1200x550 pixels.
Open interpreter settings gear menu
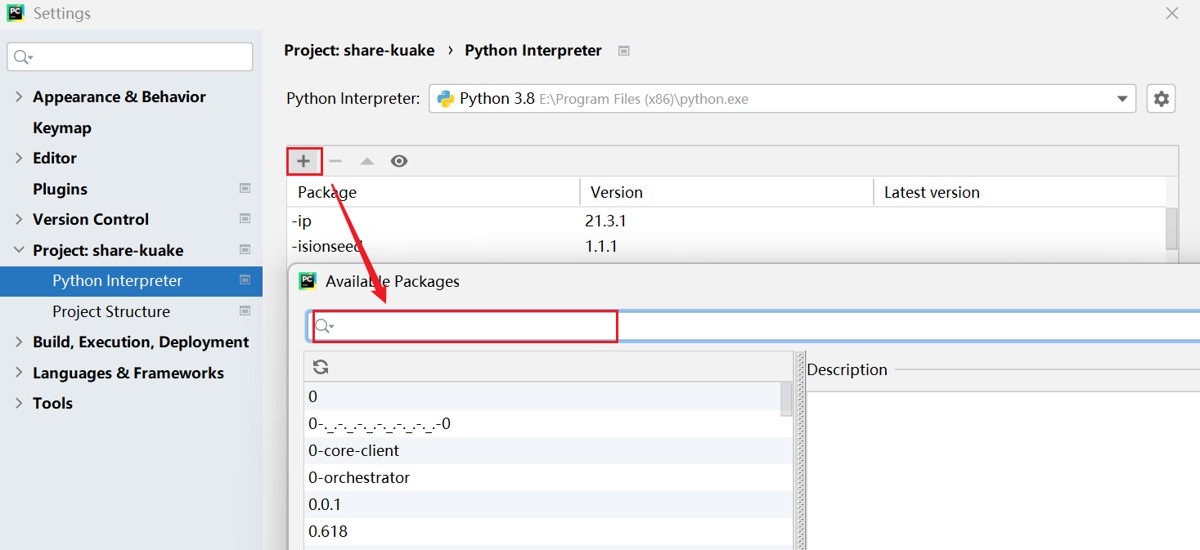pos(1161,99)
